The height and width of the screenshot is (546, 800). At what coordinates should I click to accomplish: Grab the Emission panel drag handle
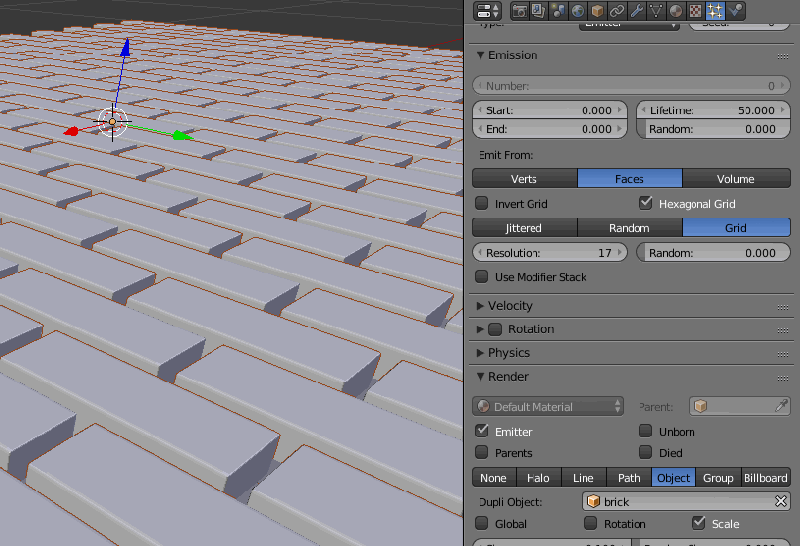click(783, 56)
